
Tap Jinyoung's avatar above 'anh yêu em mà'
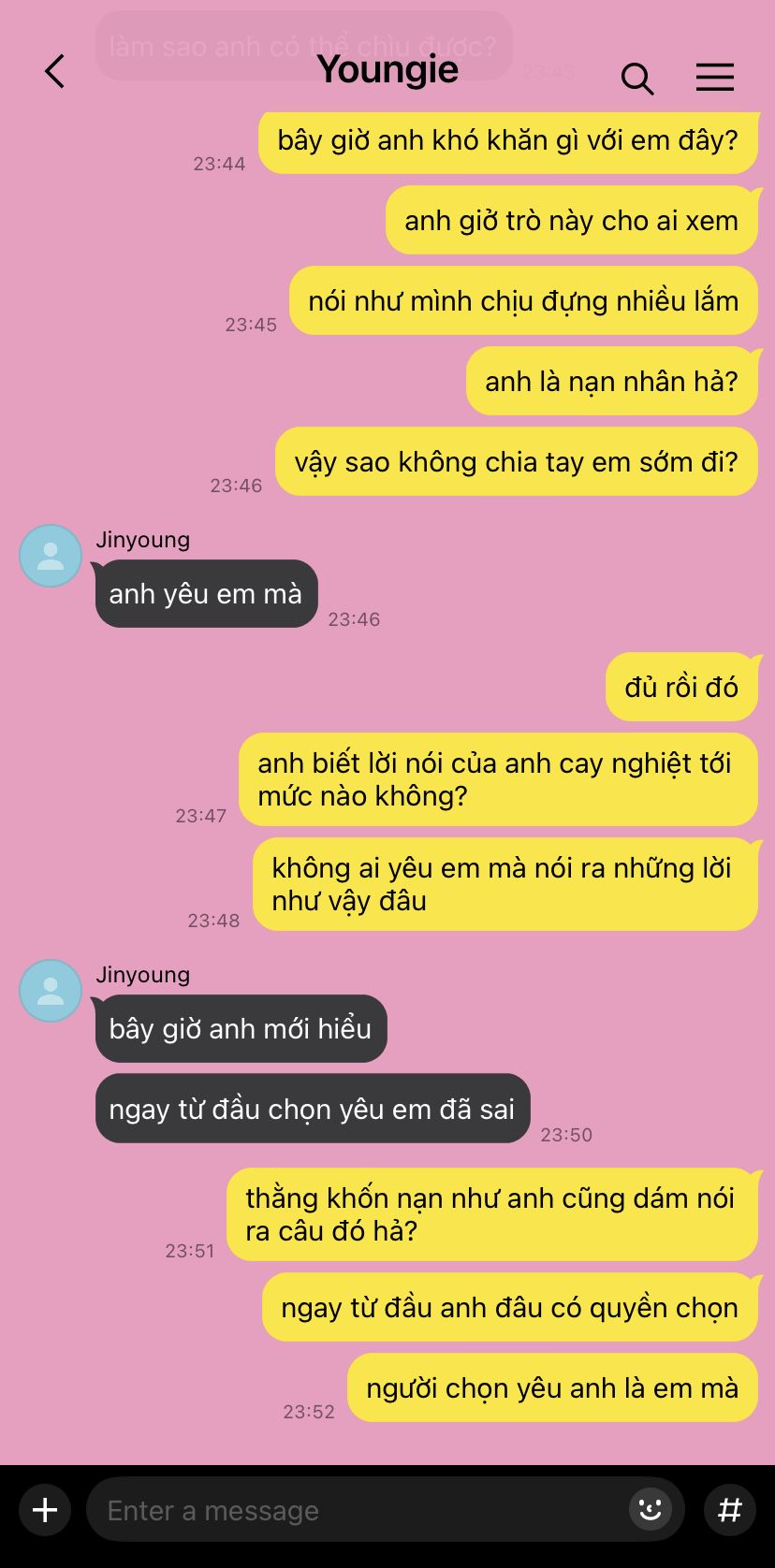pos(51,556)
